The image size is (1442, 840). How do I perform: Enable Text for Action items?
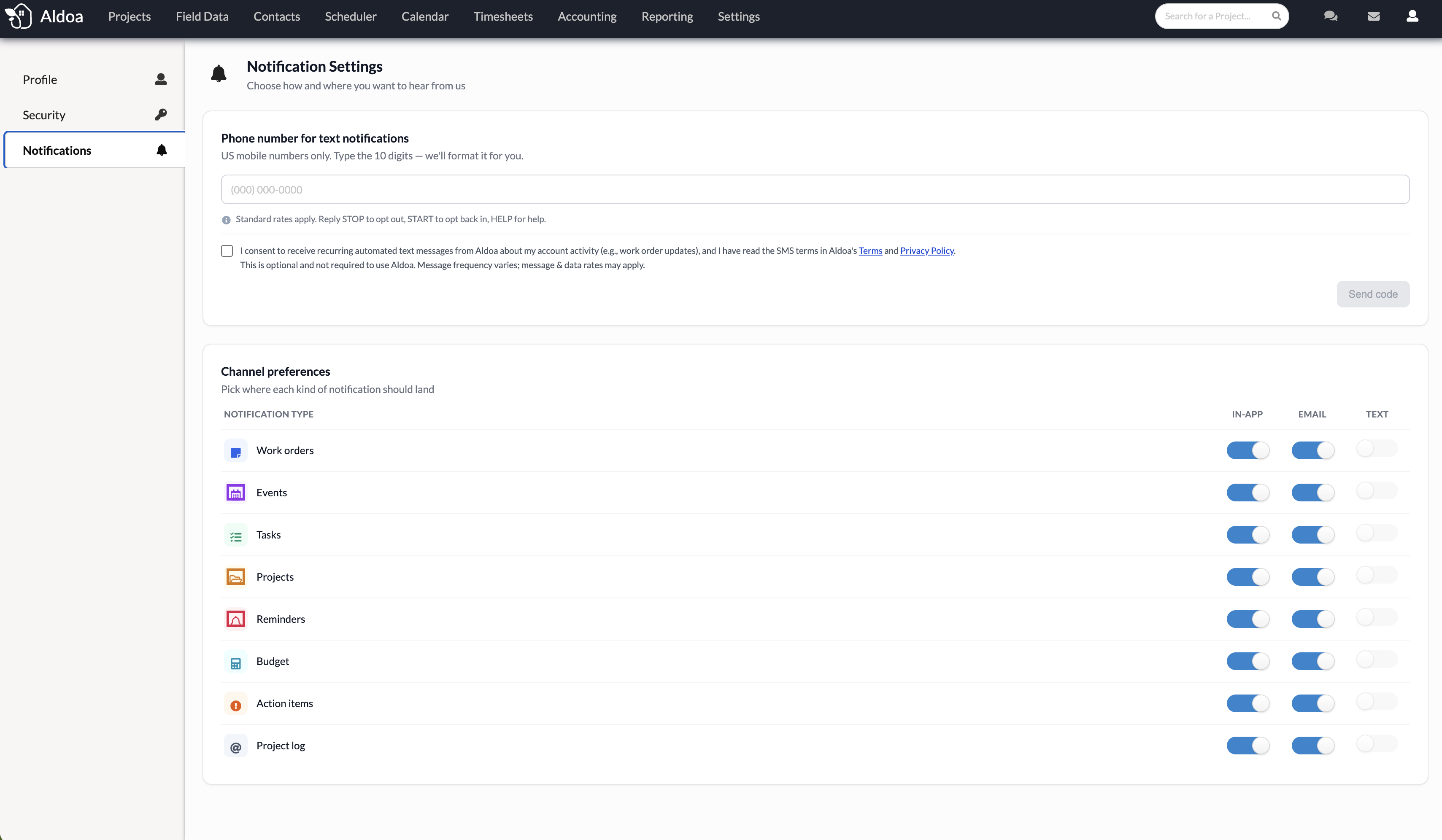pyautogui.click(x=1377, y=702)
